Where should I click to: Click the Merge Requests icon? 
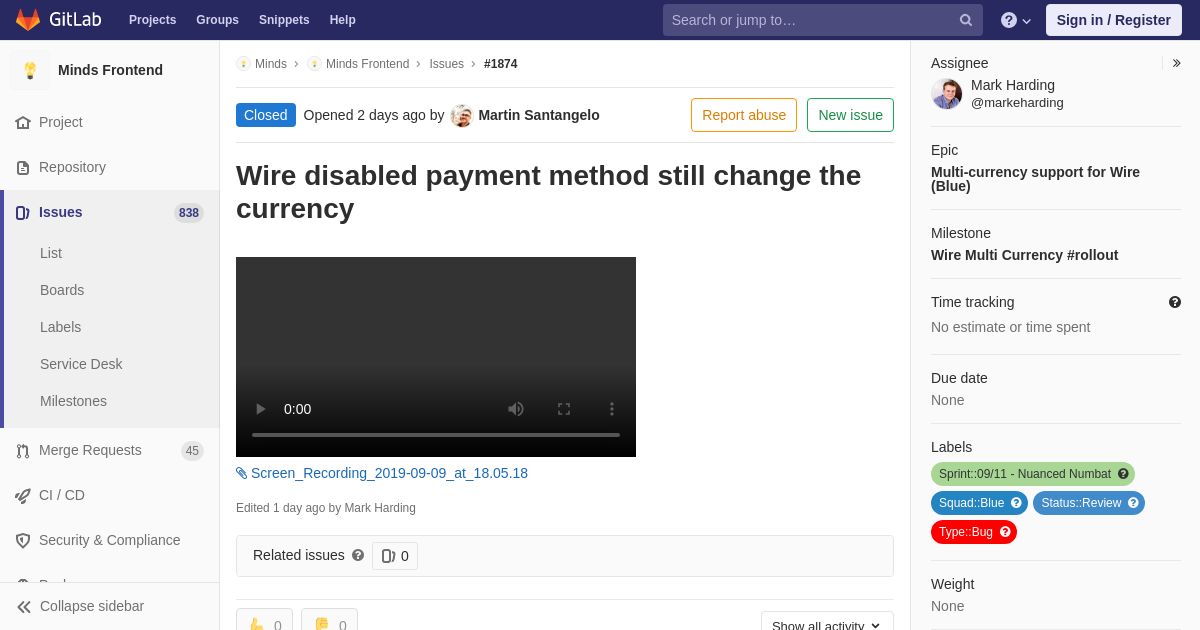click(23, 450)
